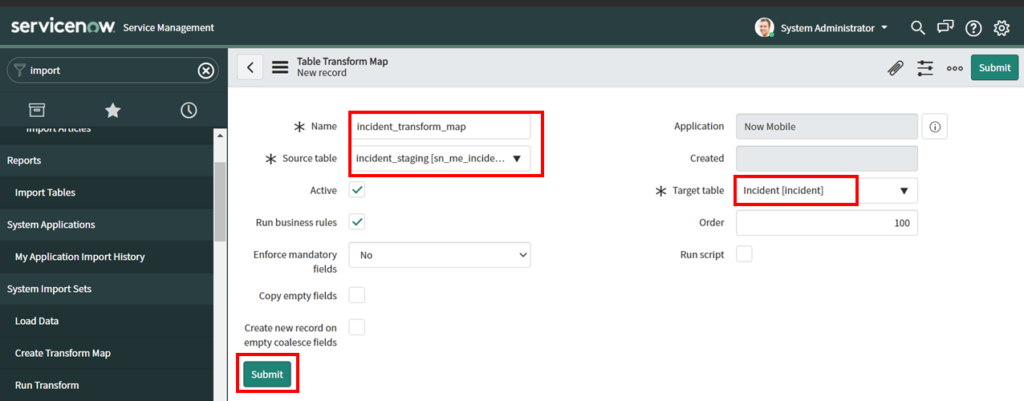Click the back arrow button
Viewport: 1024px width, 401px height.
pos(250,67)
